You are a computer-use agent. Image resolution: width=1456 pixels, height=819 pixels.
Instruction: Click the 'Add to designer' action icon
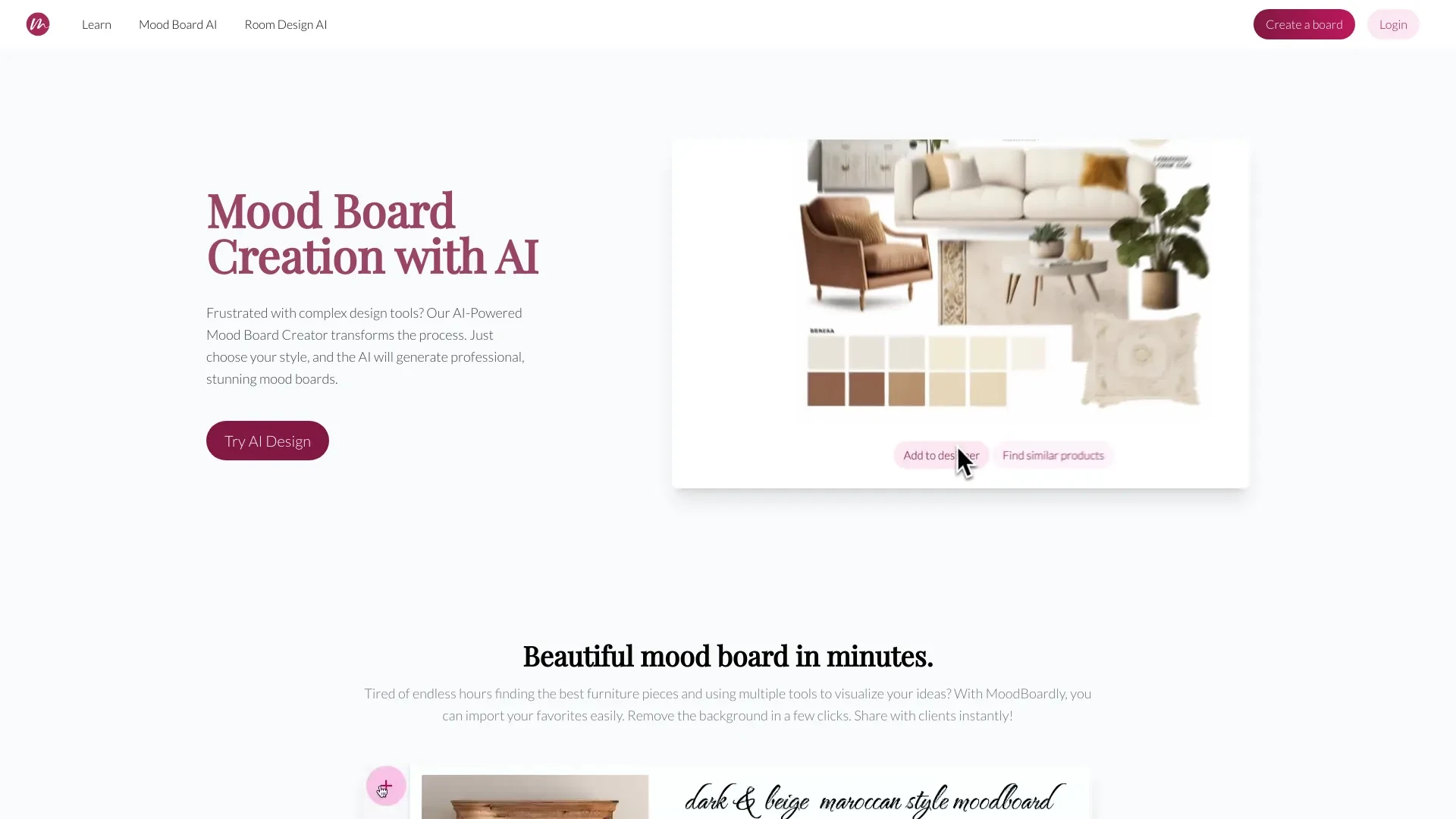tap(940, 454)
